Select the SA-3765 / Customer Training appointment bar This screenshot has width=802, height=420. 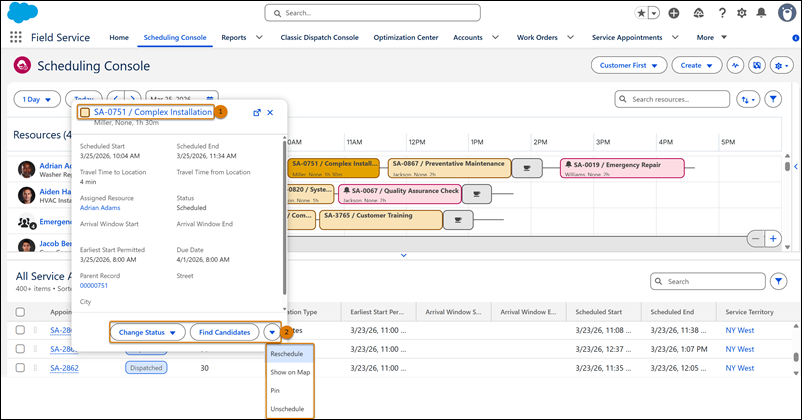[x=381, y=220]
